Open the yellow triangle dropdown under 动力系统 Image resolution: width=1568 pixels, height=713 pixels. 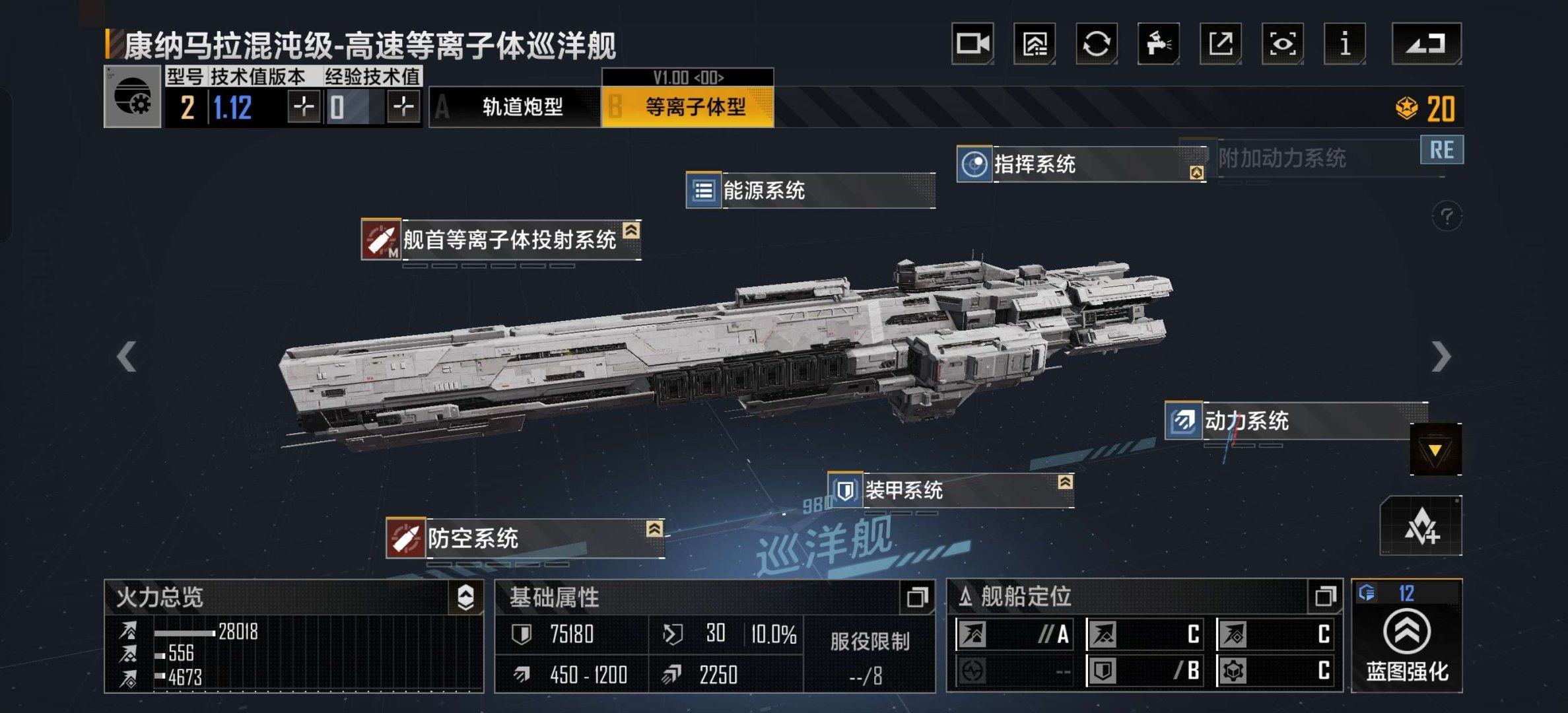(1435, 450)
